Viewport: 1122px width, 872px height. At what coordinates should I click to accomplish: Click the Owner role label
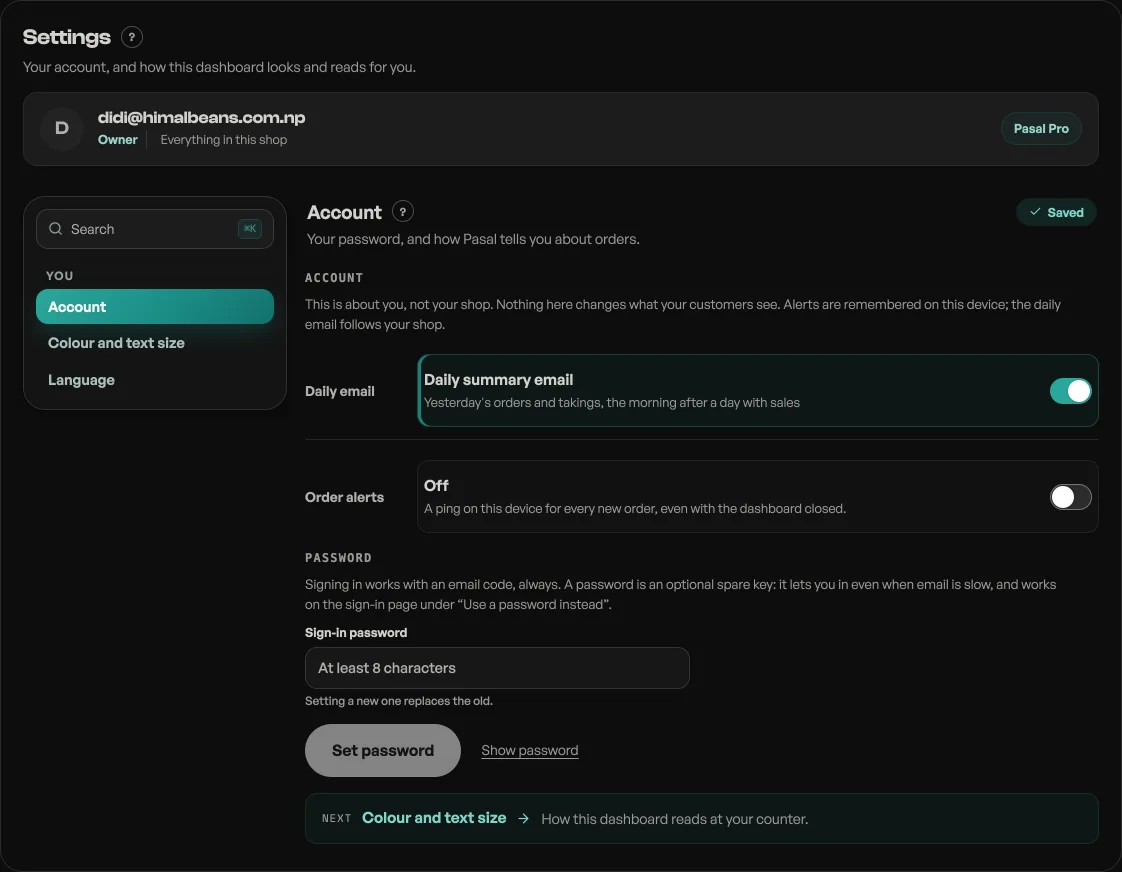[117, 139]
